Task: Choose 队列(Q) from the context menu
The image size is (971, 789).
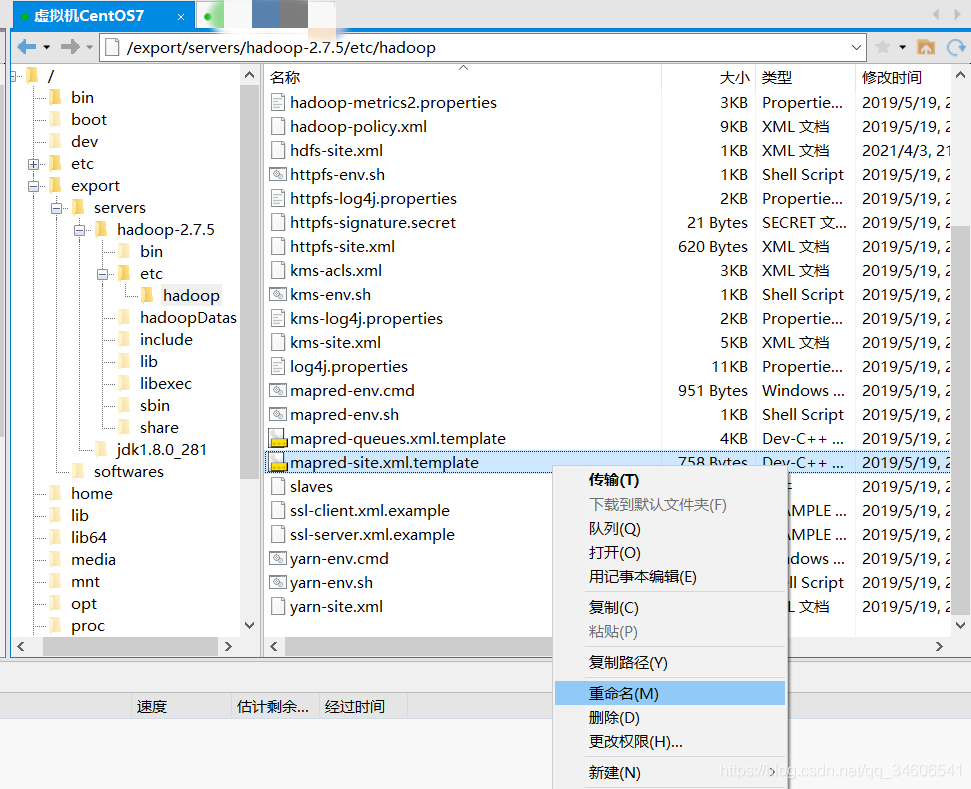Action: (x=669, y=528)
